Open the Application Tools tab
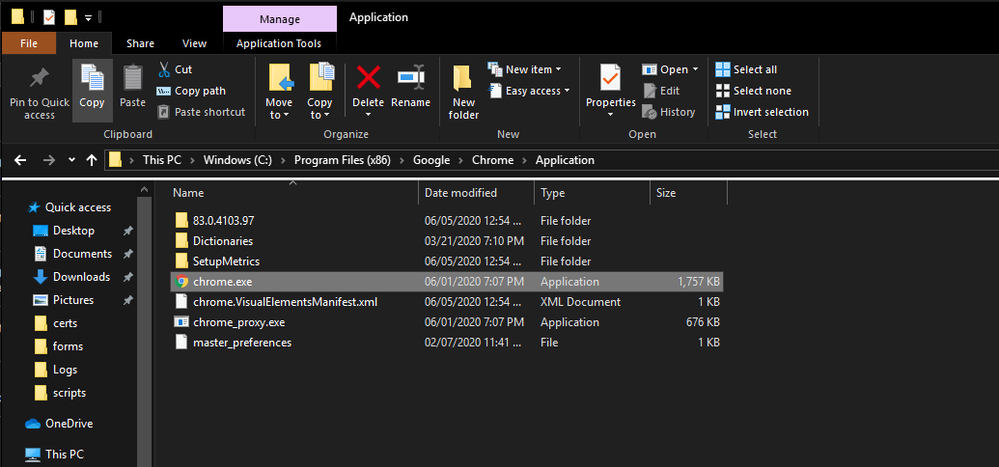 [278, 43]
